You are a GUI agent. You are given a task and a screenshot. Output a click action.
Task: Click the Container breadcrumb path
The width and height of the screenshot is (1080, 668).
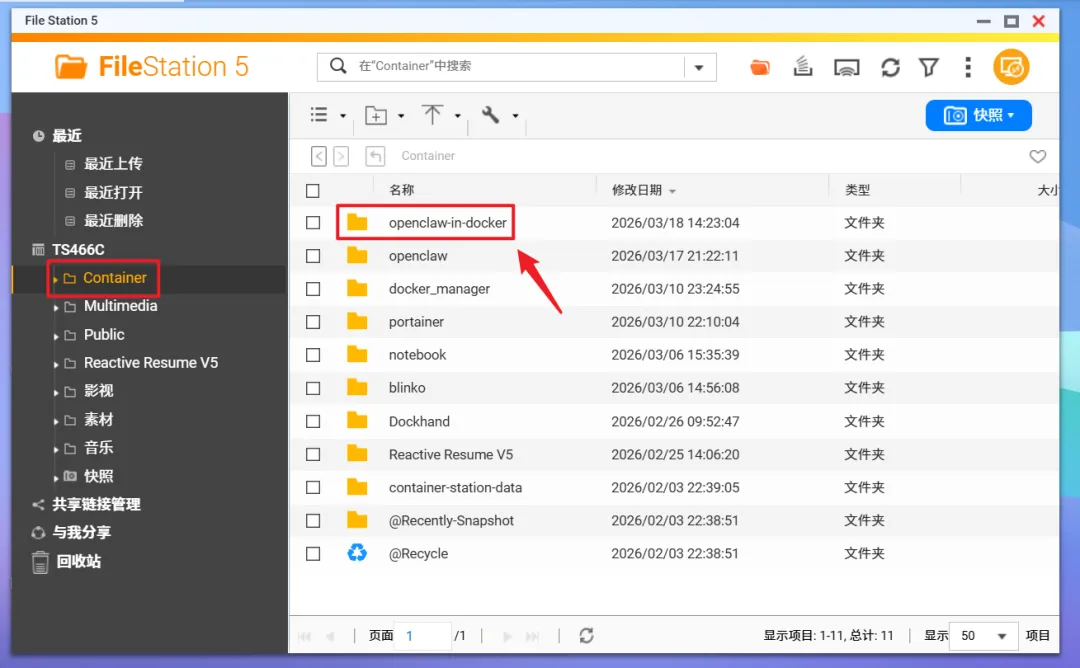tap(428, 156)
